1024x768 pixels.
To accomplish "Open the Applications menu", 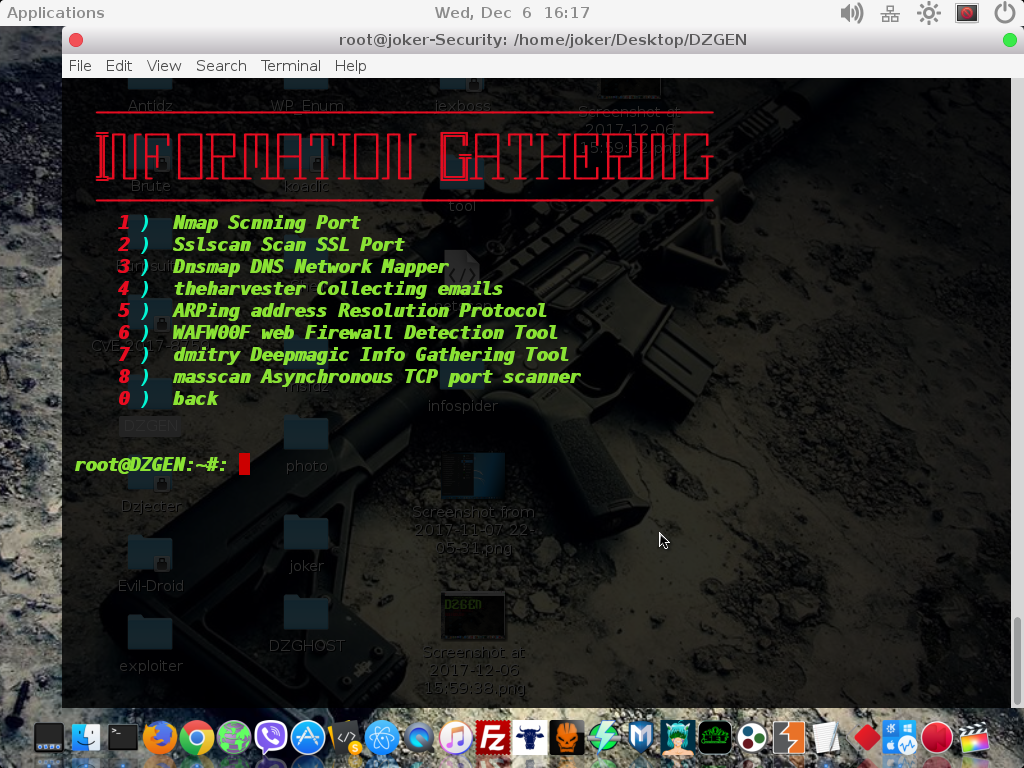I will 56,13.
